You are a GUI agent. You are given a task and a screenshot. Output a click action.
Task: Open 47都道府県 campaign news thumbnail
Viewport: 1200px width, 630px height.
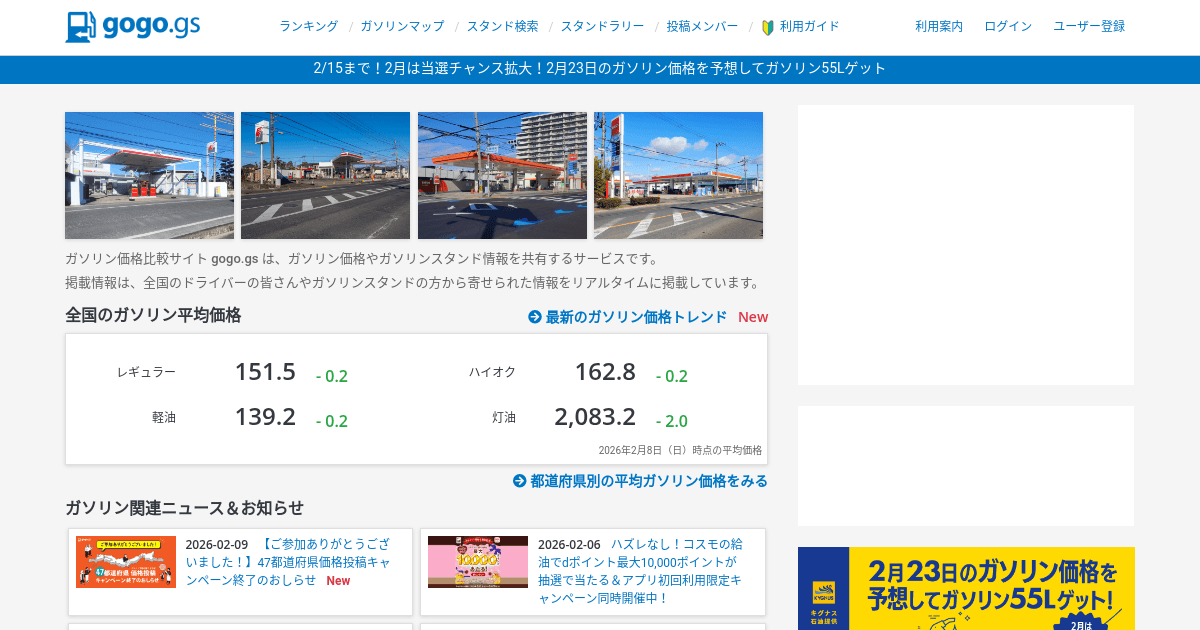coord(126,562)
